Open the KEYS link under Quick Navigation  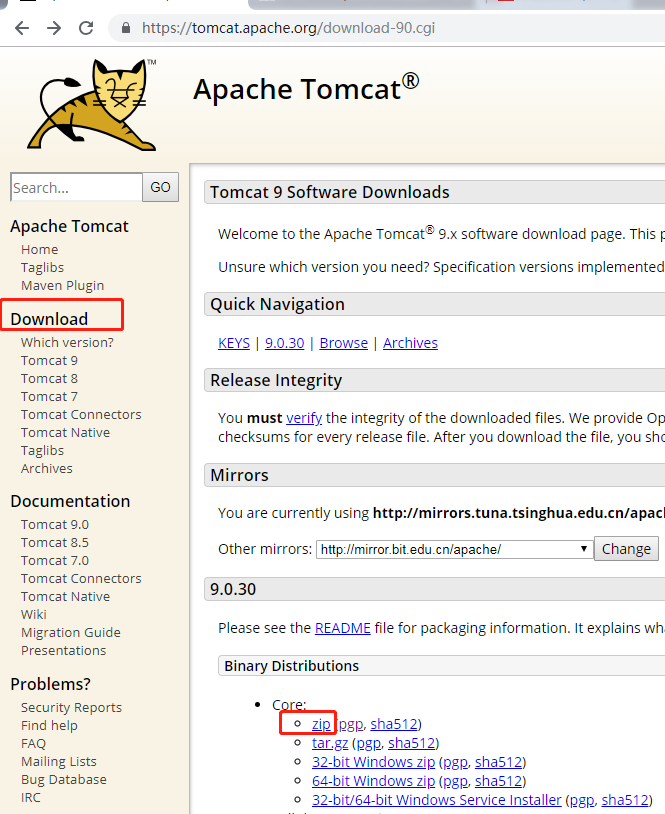coord(233,342)
